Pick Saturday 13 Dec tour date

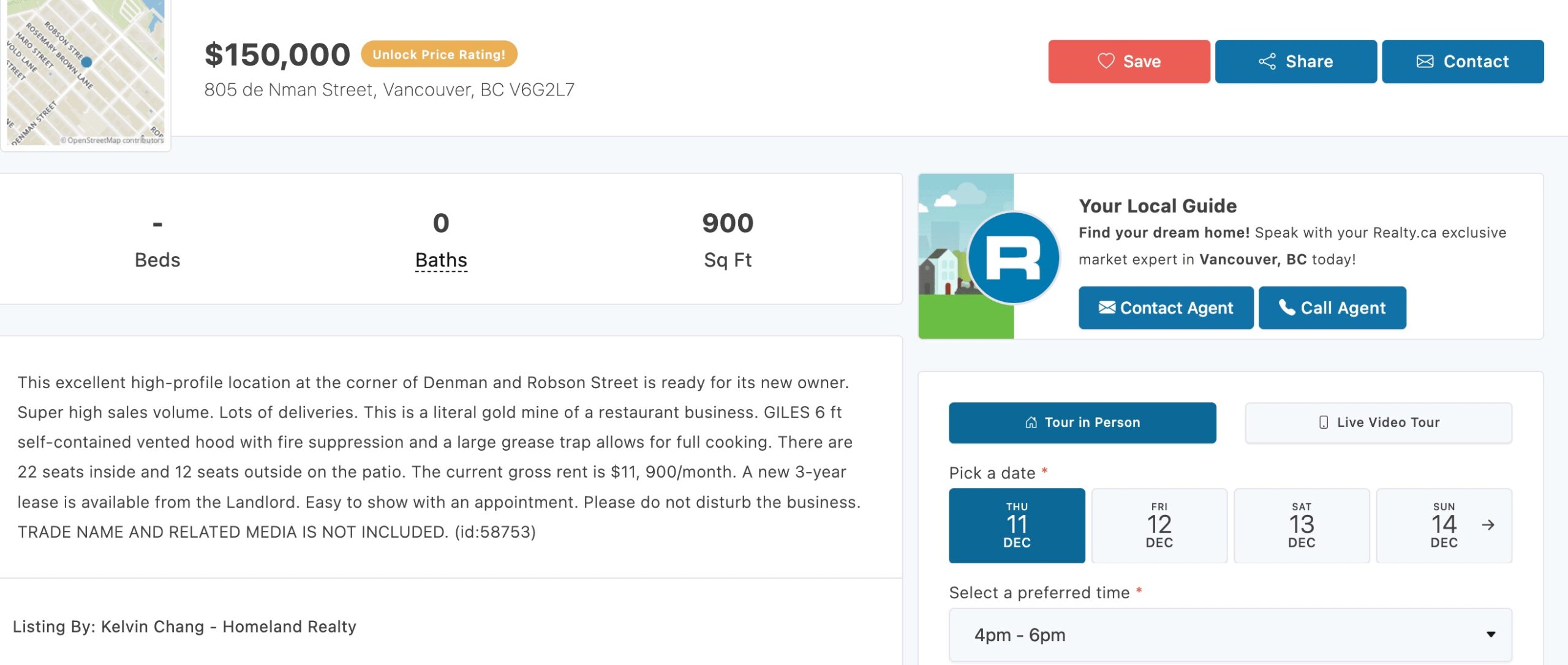click(x=1302, y=525)
